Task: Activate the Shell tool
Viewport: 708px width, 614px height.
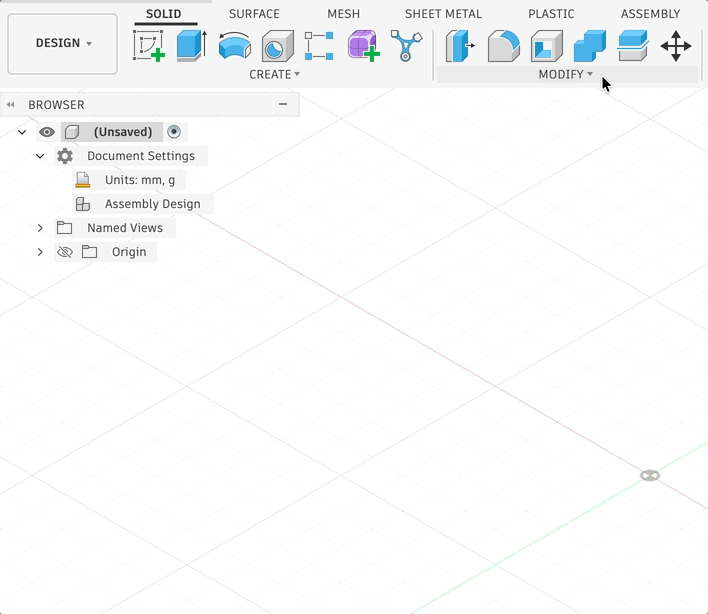Action: coord(547,46)
